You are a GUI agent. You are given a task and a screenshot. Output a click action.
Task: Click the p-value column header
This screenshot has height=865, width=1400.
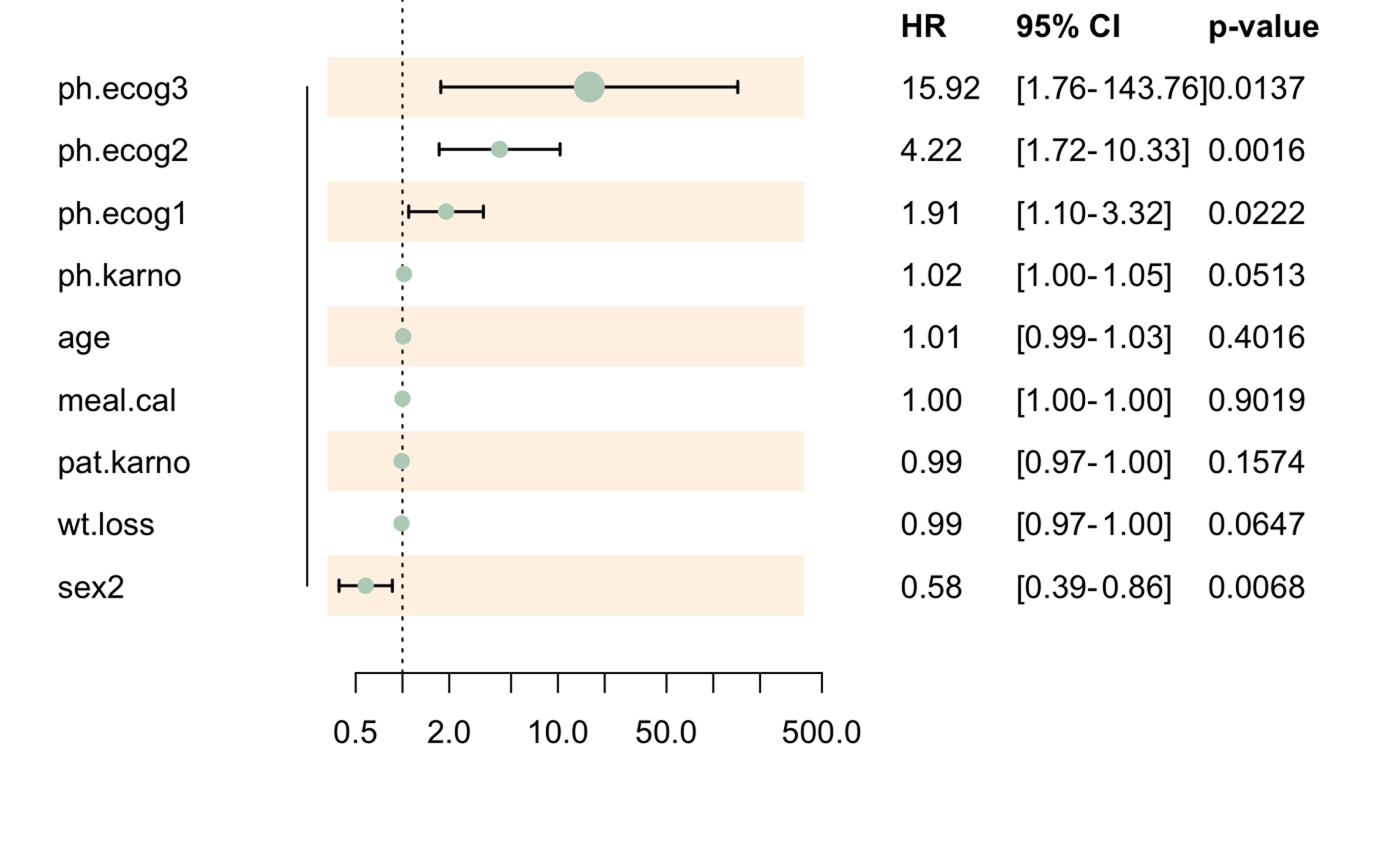pyautogui.click(x=1263, y=27)
